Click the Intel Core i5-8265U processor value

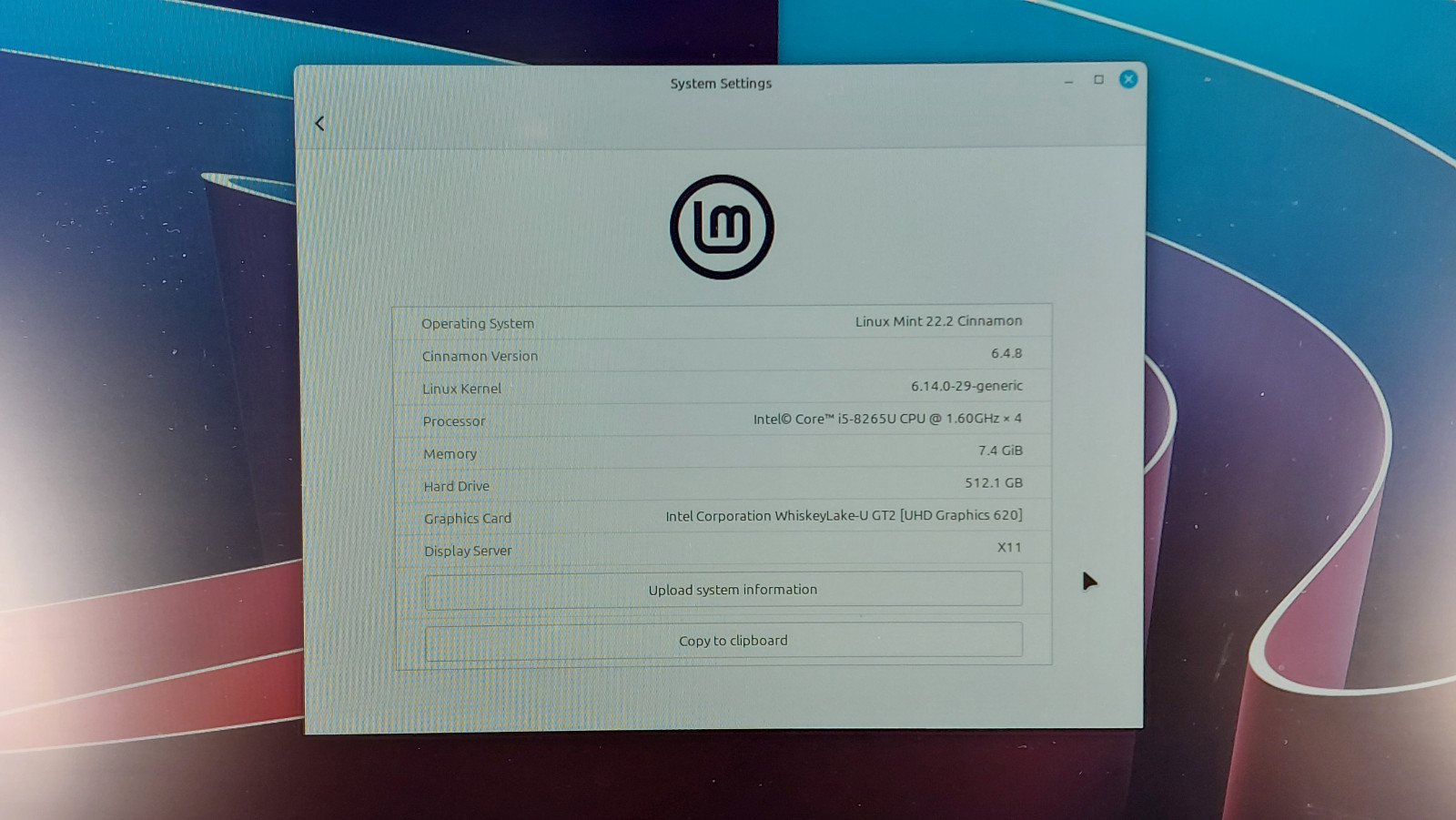click(x=887, y=419)
